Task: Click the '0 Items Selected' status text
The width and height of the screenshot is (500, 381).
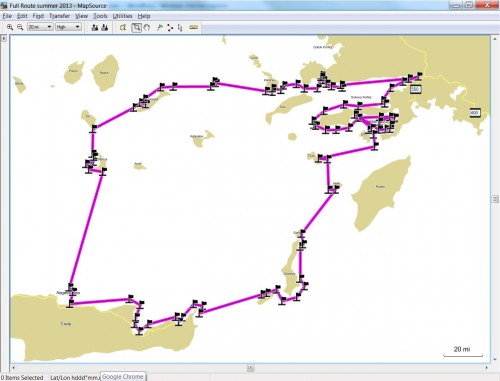Action: point(22,377)
